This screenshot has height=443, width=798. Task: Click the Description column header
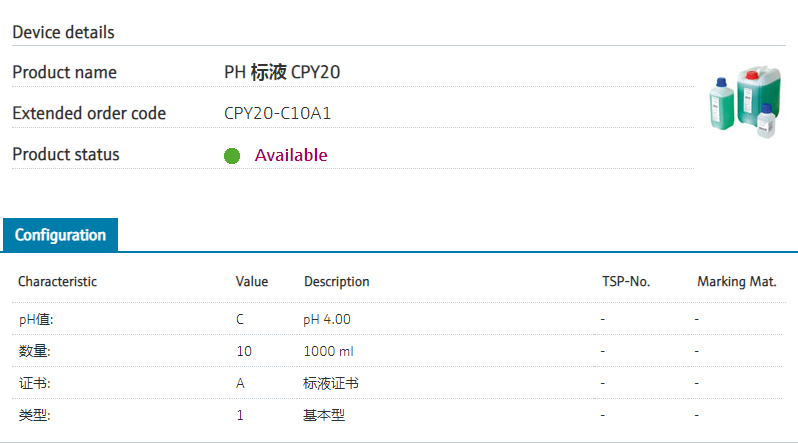coord(337,282)
